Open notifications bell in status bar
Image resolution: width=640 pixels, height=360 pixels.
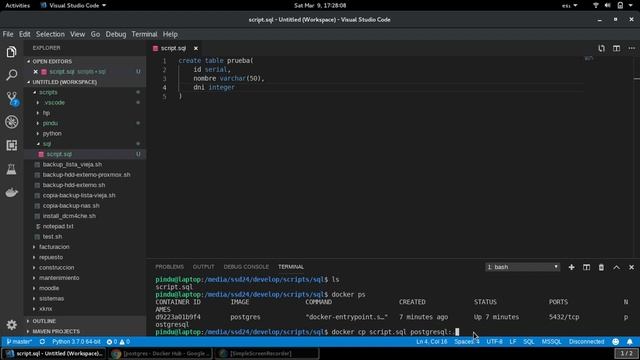pyautogui.click(x=630, y=342)
